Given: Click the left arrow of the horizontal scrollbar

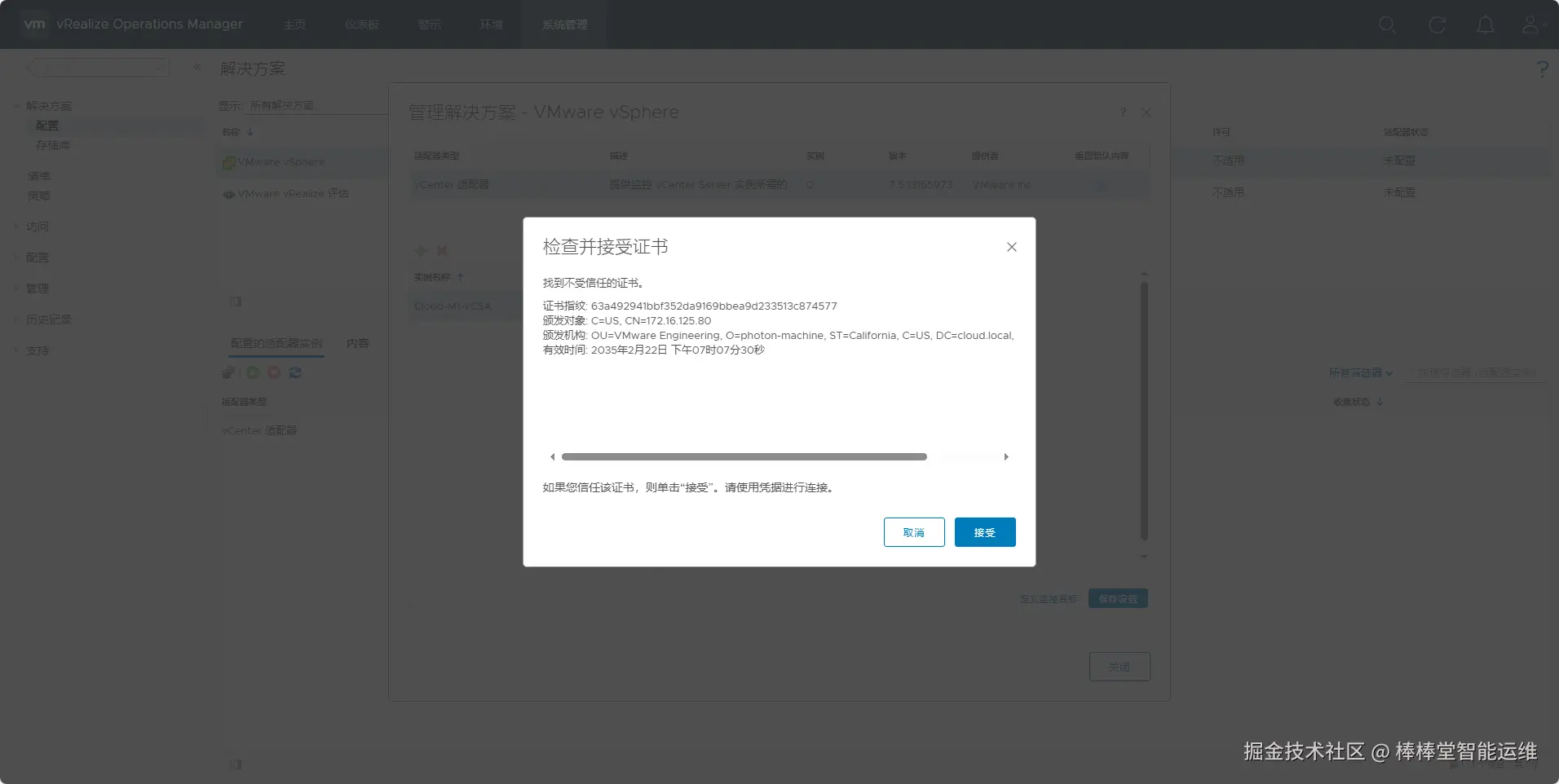Looking at the screenshot, I should click(553, 457).
